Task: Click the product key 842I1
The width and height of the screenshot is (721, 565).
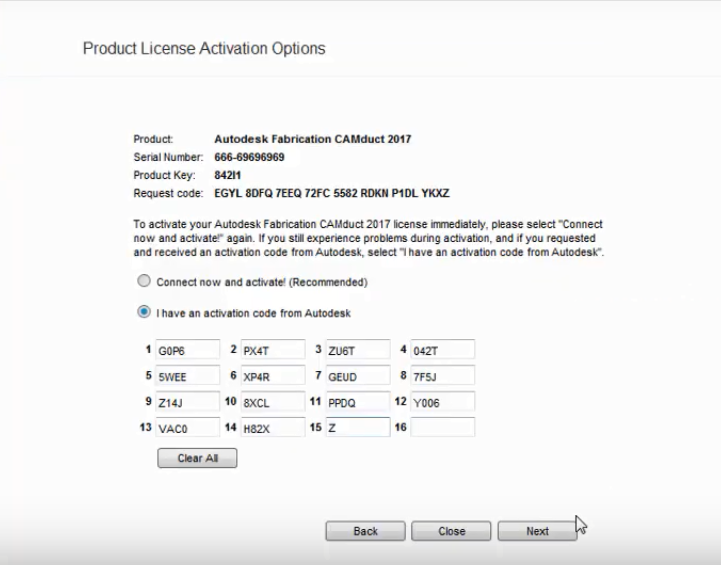Action: click(228, 175)
